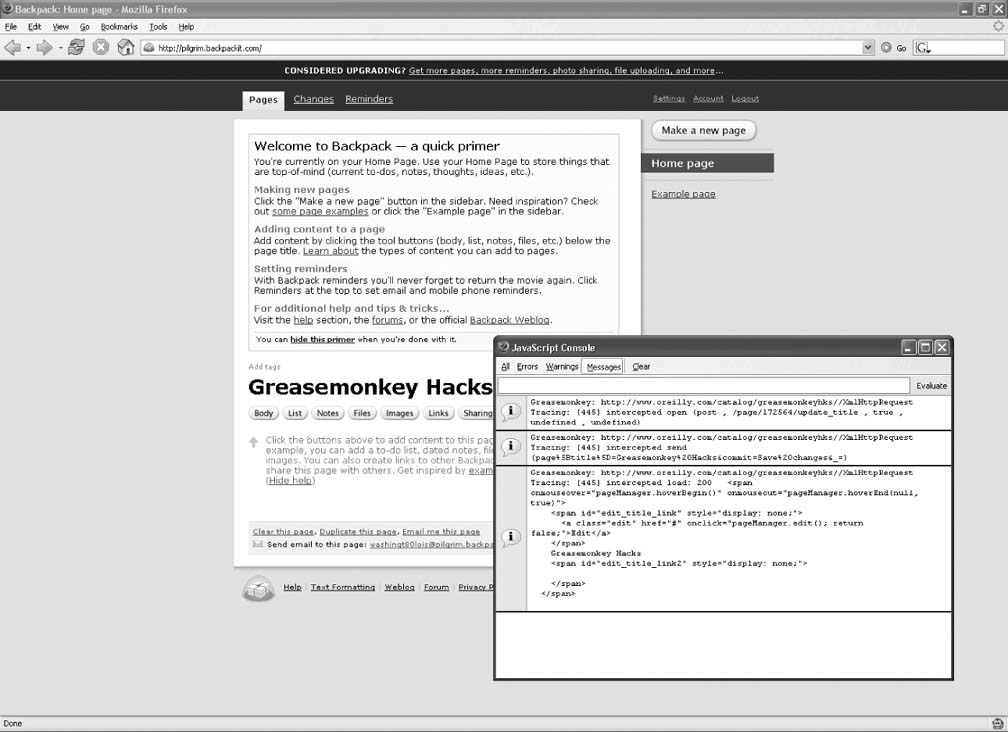Toggle the Messages filter in JavaScript Console
Image resolution: width=1008 pixels, height=732 pixels.
coord(602,367)
